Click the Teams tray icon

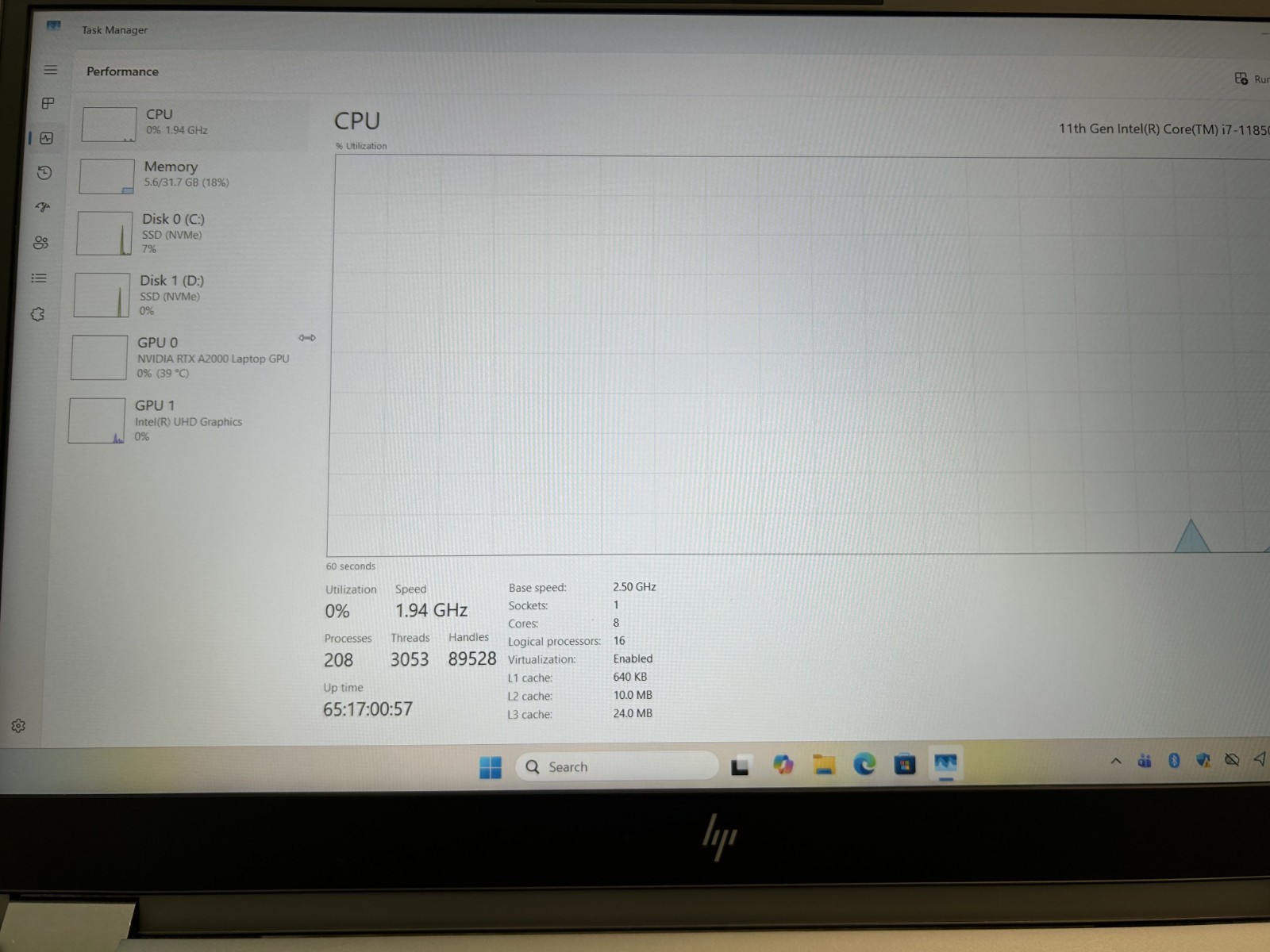[x=1145, y=761]
